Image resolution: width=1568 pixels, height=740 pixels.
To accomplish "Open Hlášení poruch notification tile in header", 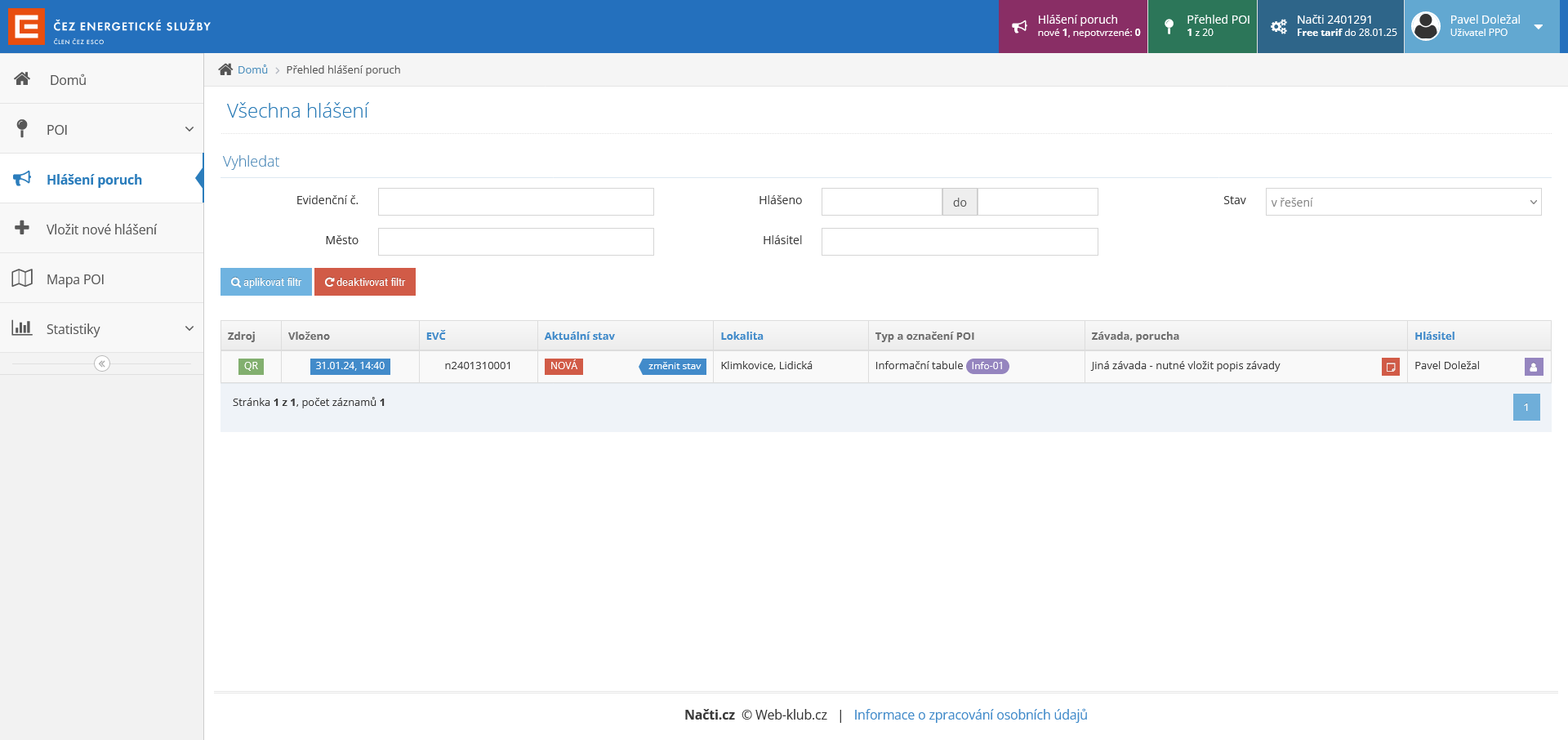I will pos(1072,26).
